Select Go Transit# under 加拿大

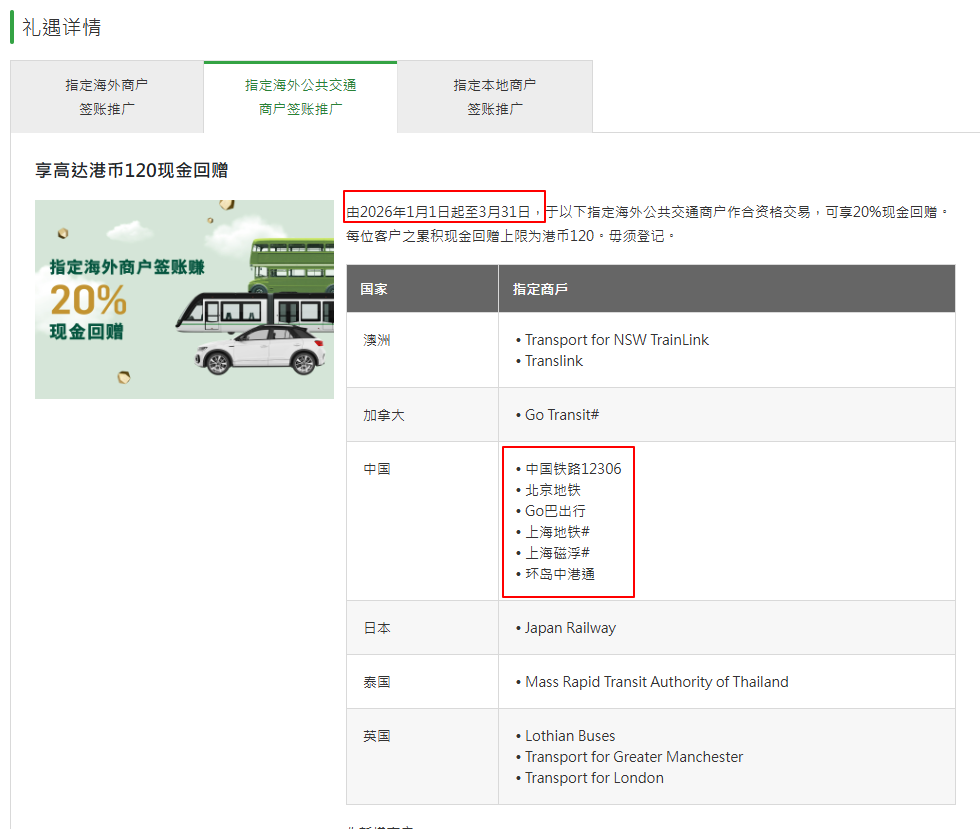[x=561, y=415]
